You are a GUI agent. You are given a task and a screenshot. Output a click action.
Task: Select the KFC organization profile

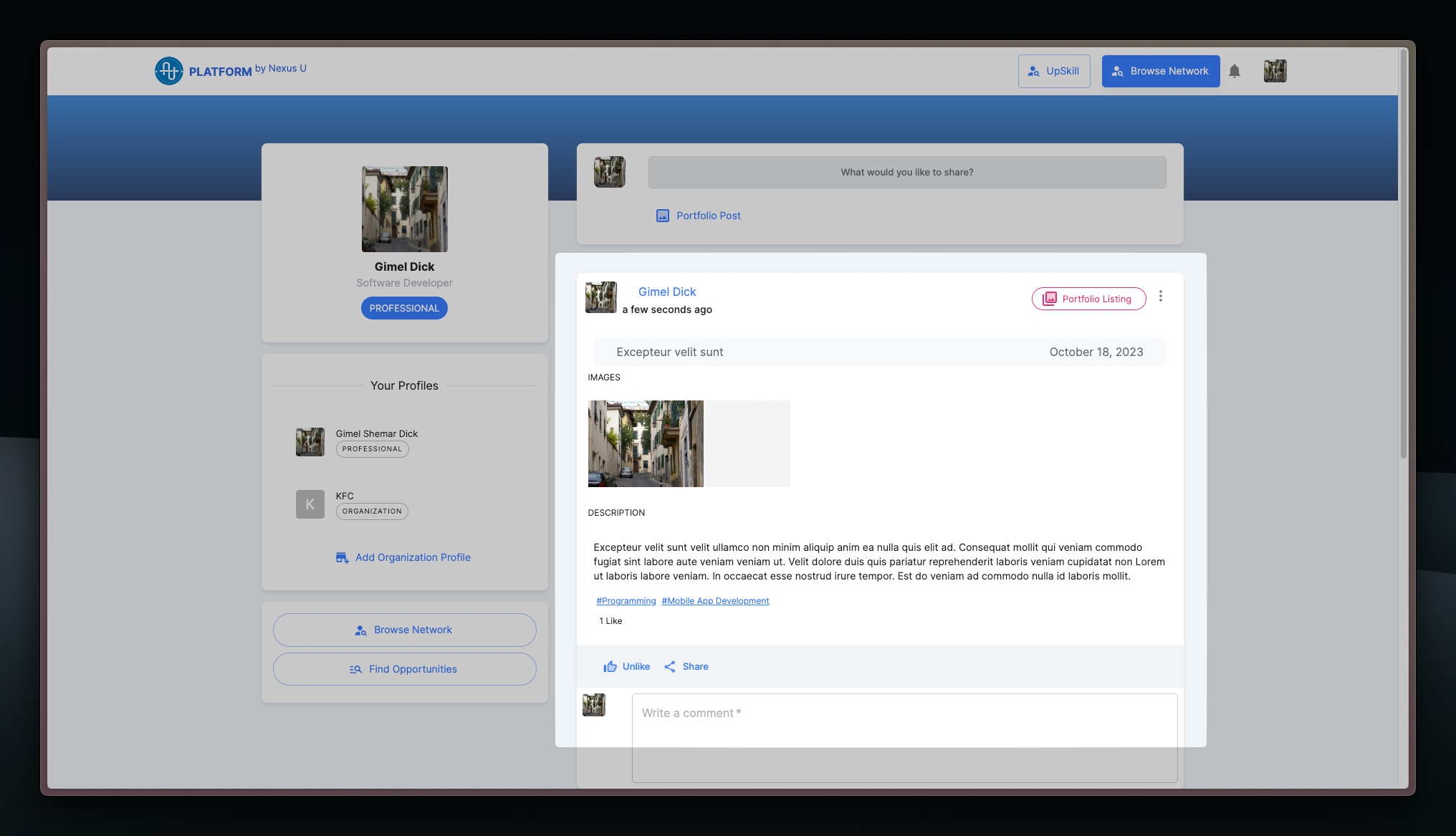point(345,496)
